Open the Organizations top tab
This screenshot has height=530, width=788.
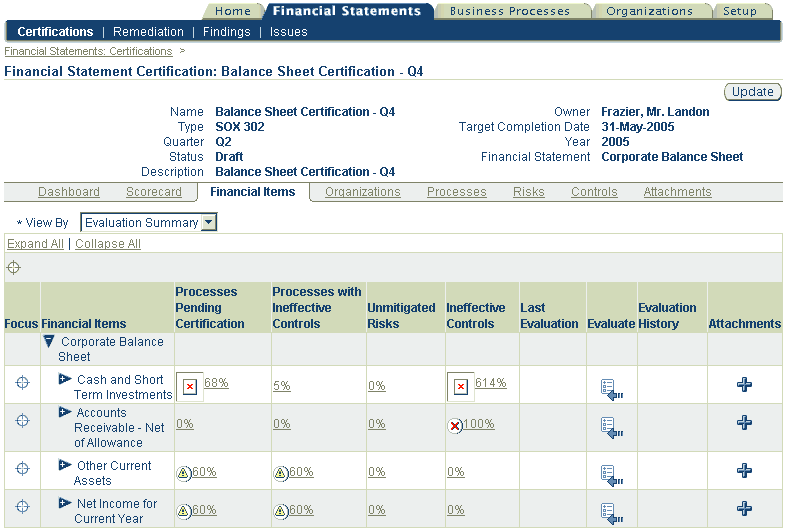point(649,11)
